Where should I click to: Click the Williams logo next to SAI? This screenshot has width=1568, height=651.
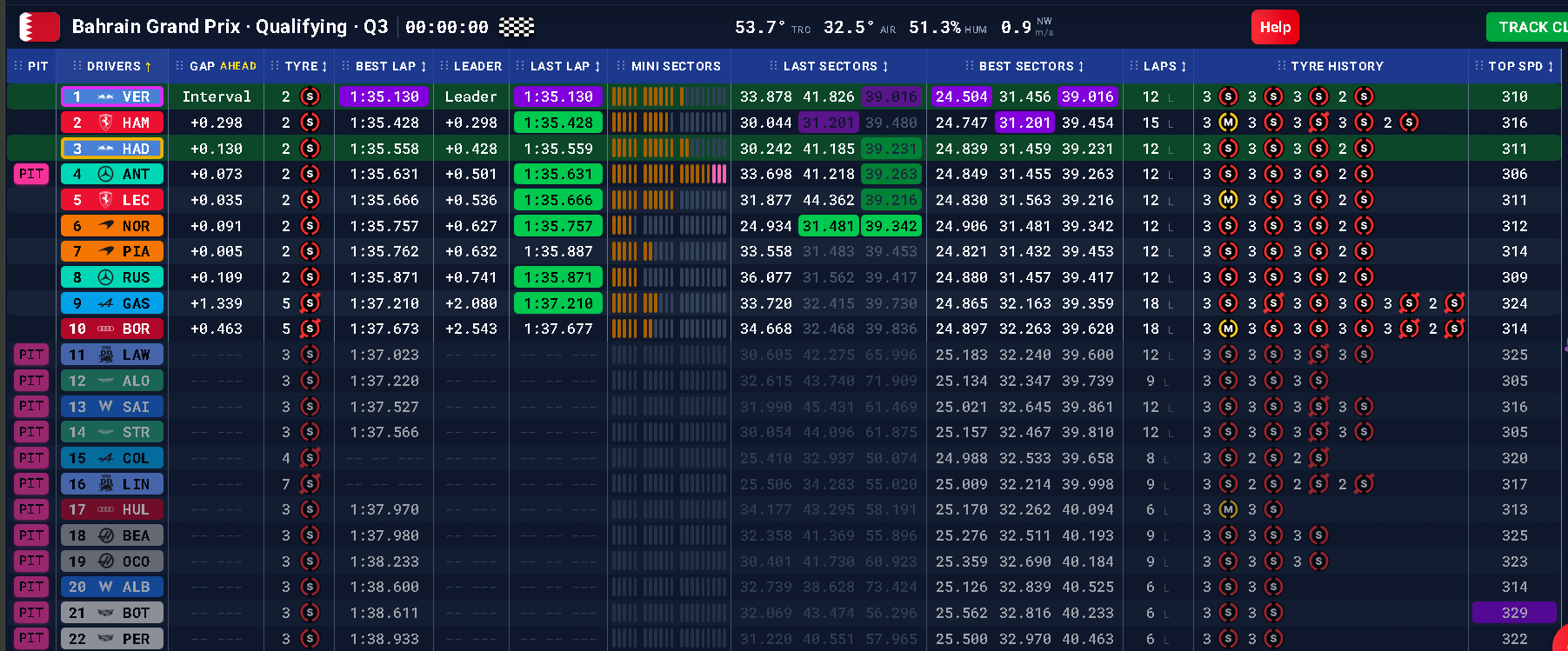(105, 407)
